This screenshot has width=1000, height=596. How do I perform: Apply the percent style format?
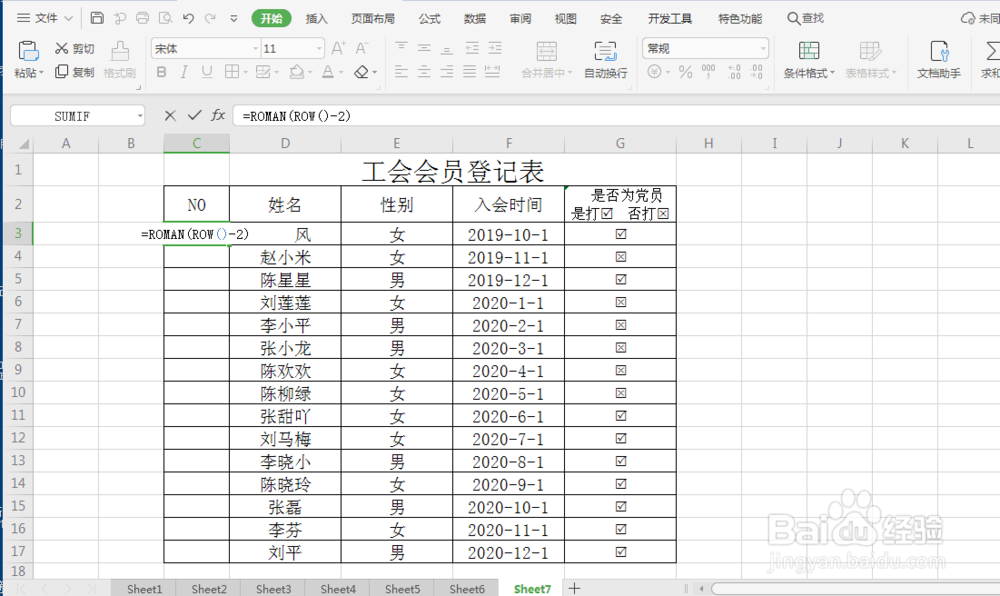(686, 71)
